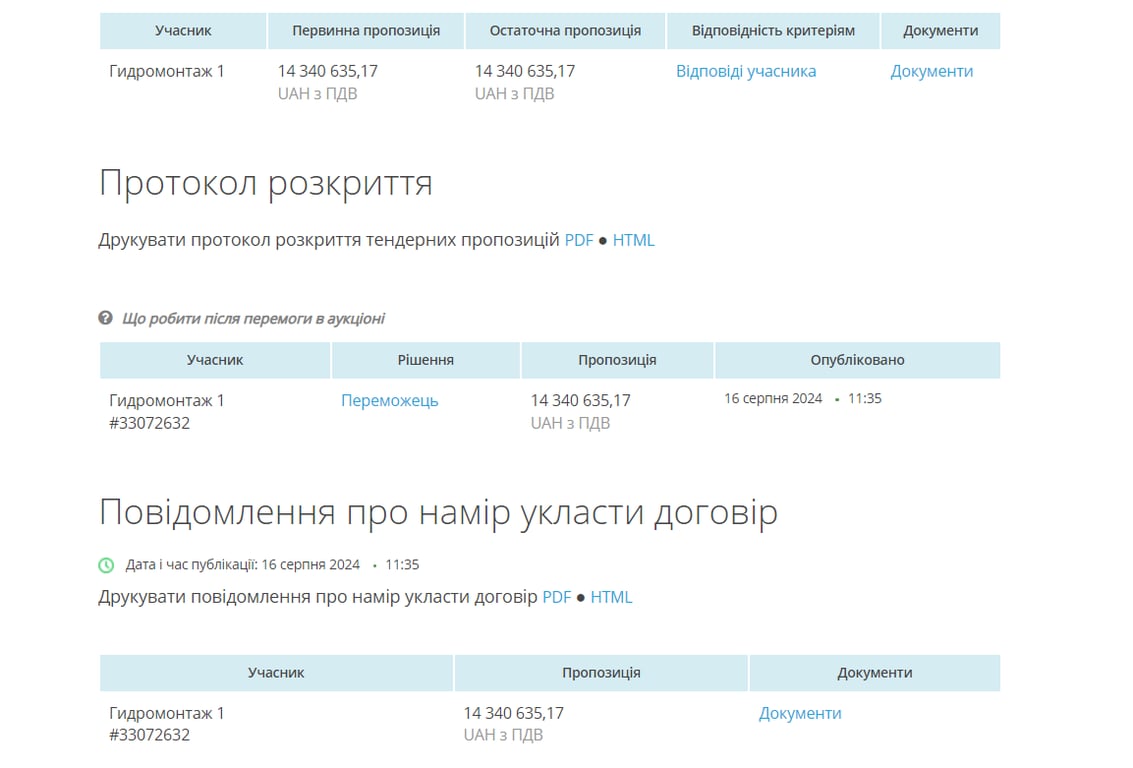Viewport: 1133px width, 768px height.
Task: Open Документи in the bottom award table
Action: tap(799, 712)
